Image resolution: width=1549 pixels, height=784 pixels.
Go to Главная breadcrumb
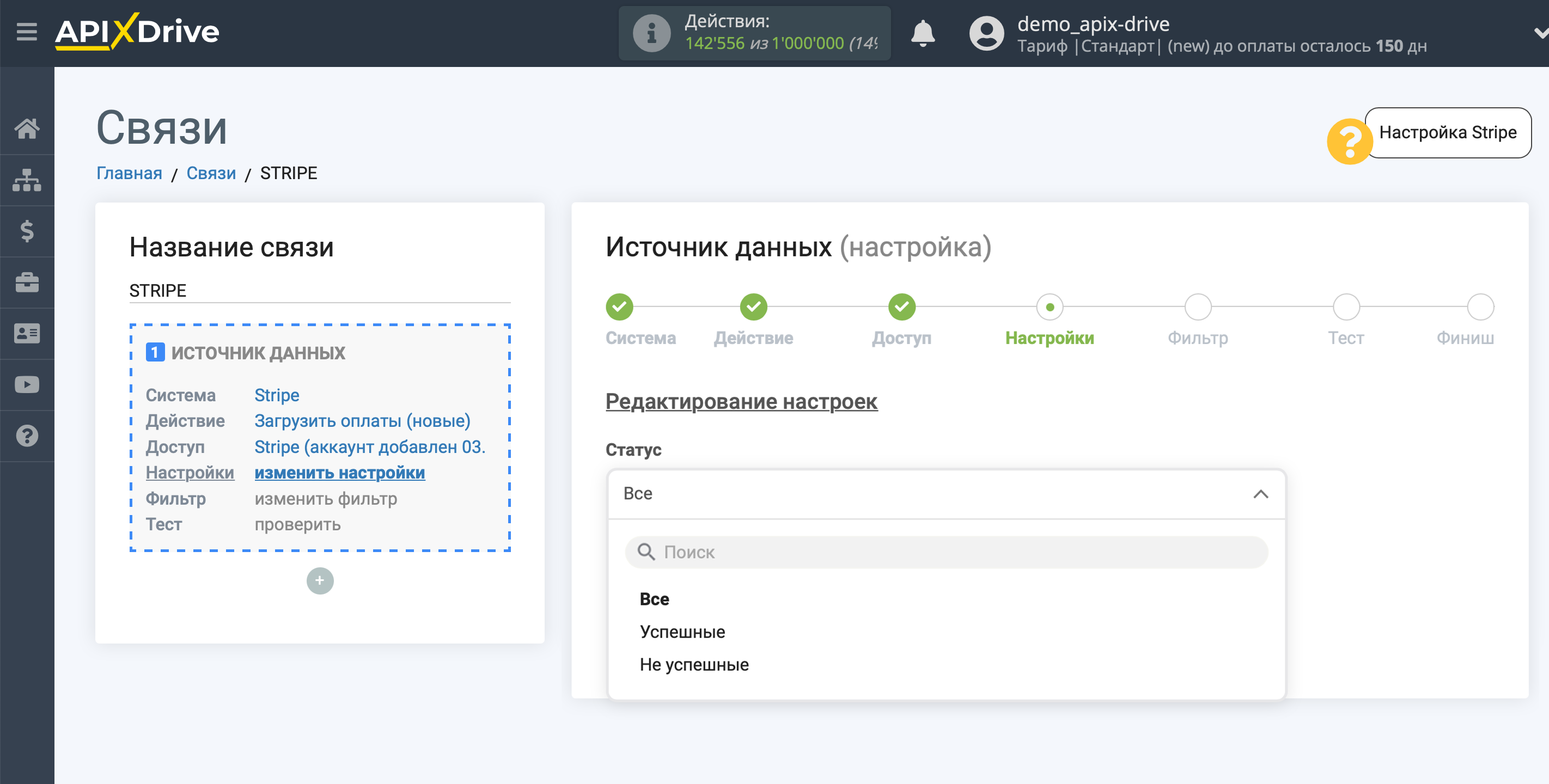[129, 173]
